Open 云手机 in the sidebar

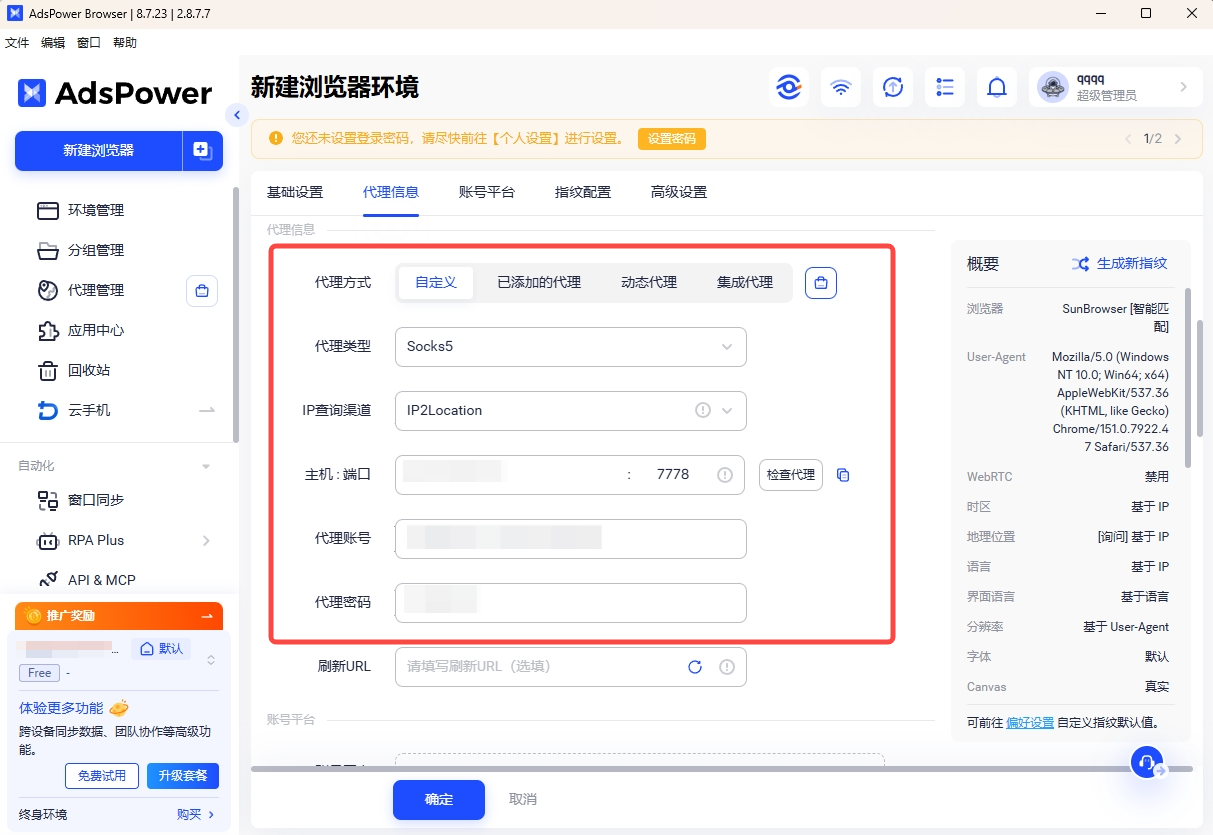89,410
